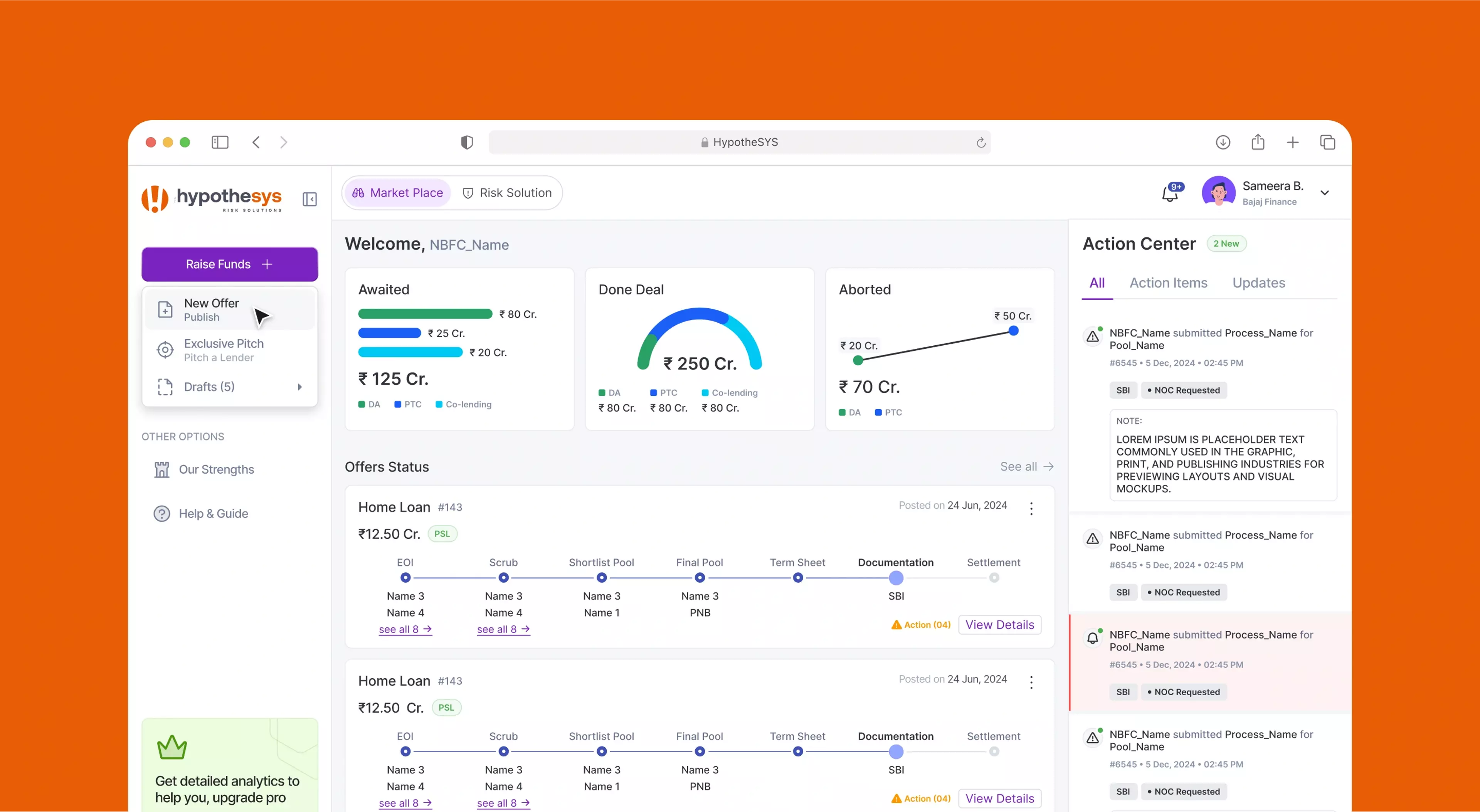Click the green ₹ 80 Cr. Awaited bar
The width and height of the screenshot is (1480, 812).
tap(425, 314)
